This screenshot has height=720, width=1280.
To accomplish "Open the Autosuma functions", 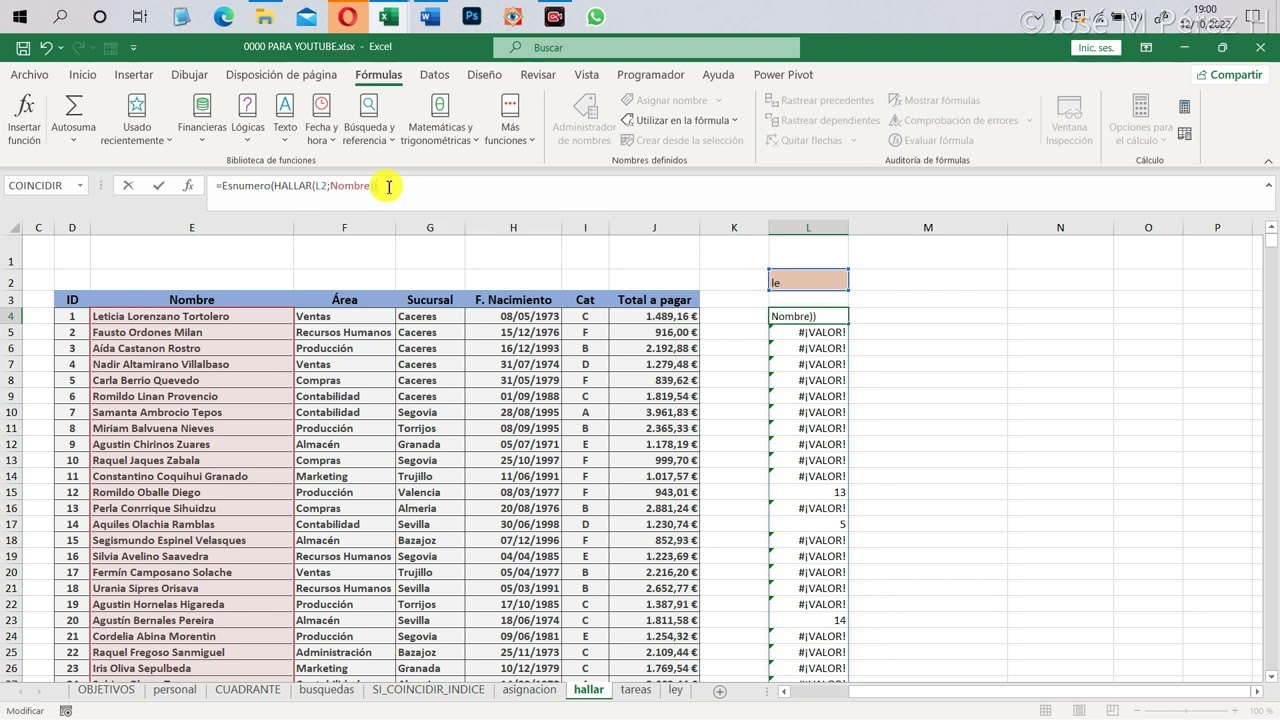I will [x=73, y=120].
